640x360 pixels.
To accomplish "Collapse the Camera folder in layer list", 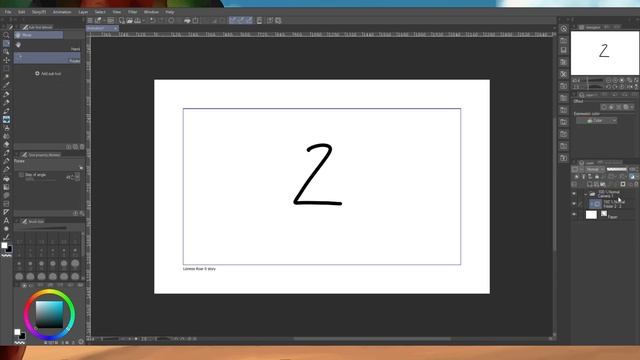I will (x=585, y=194).
